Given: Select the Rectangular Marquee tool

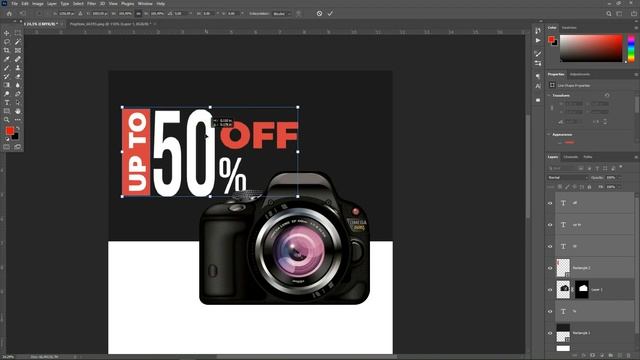Looking at the screenshot, I should tap(18, 33).
